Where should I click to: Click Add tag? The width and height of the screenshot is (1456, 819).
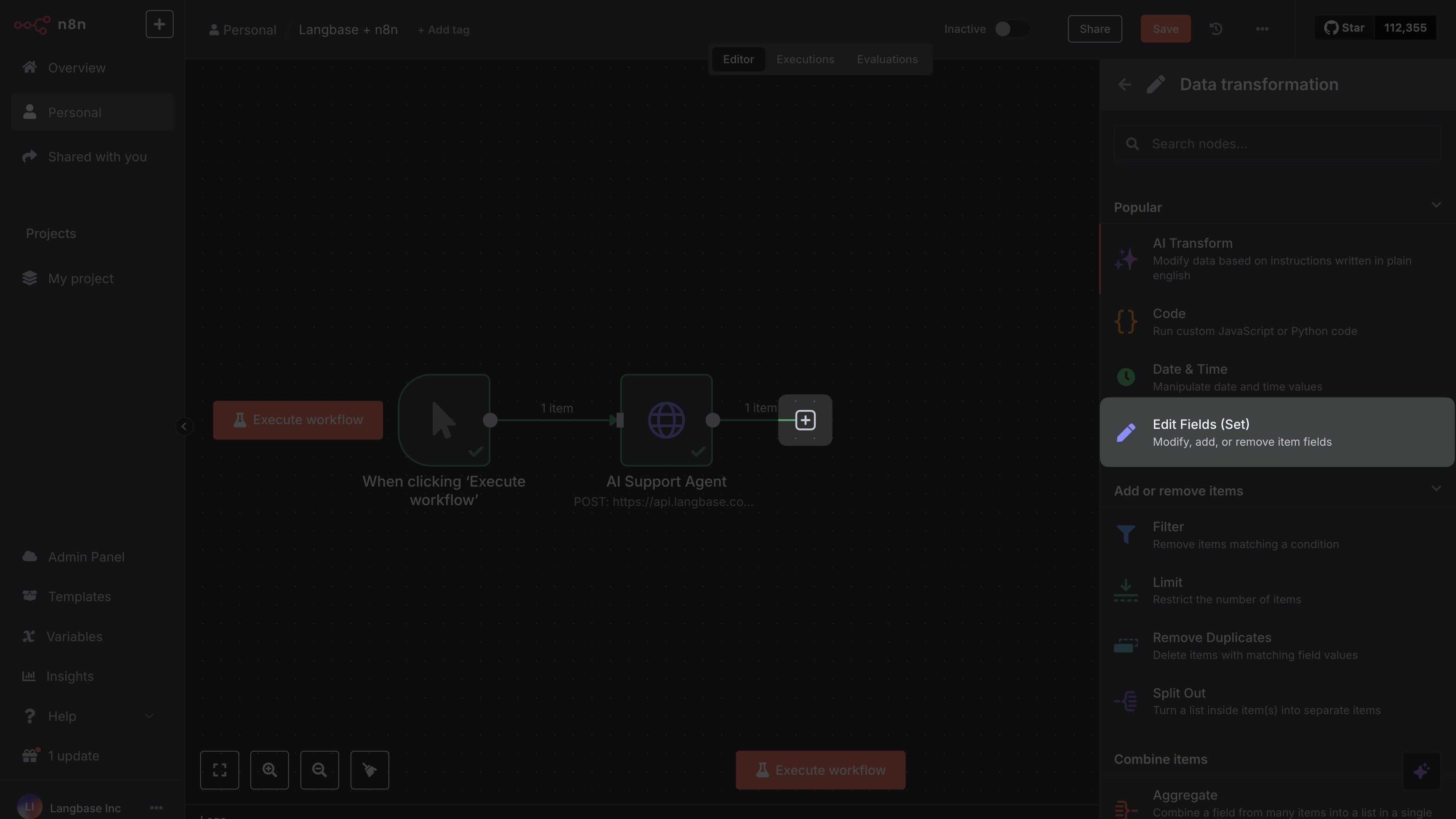pos(443,30)
